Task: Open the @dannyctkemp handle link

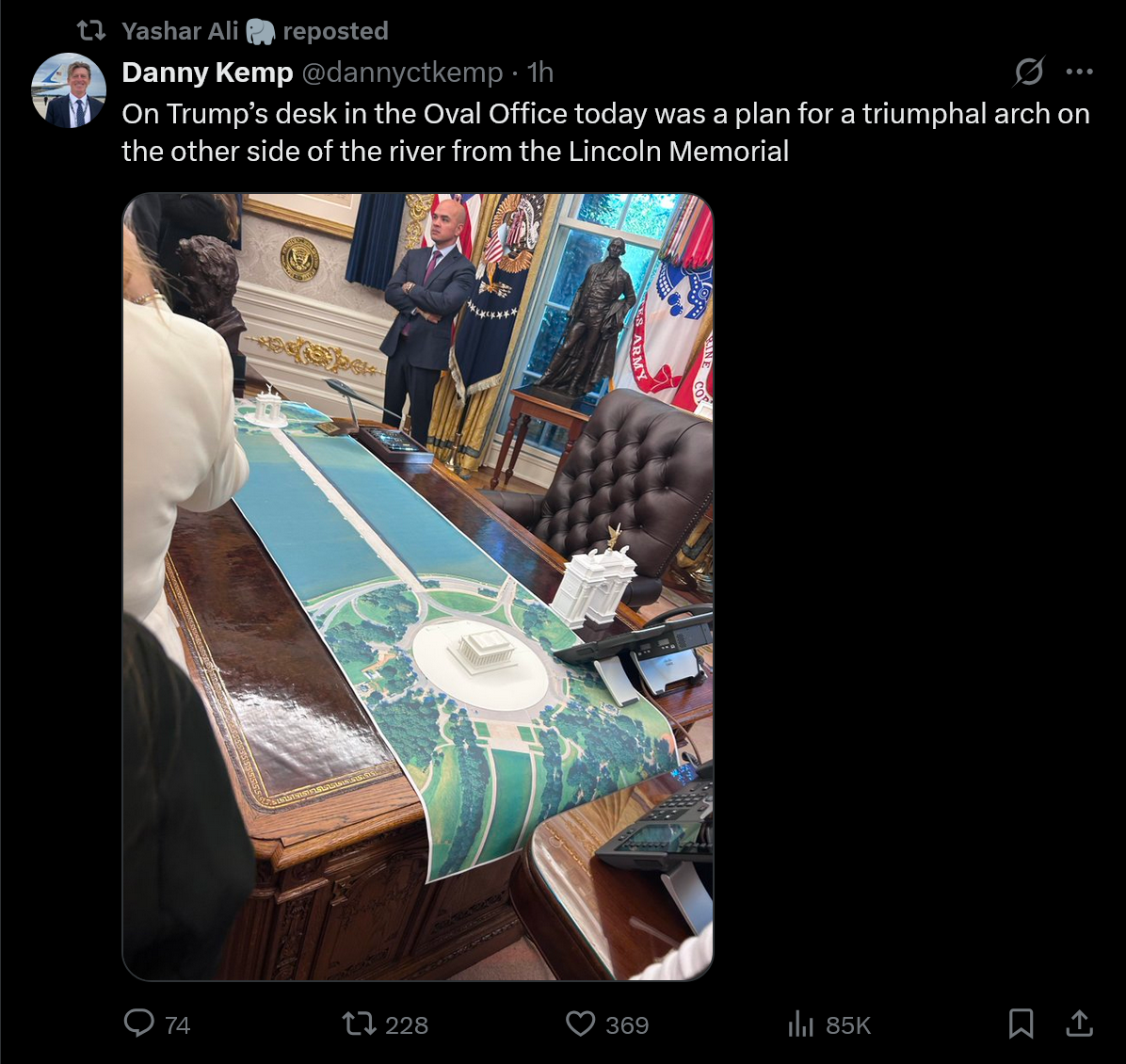Action: (x=402, y=72)
